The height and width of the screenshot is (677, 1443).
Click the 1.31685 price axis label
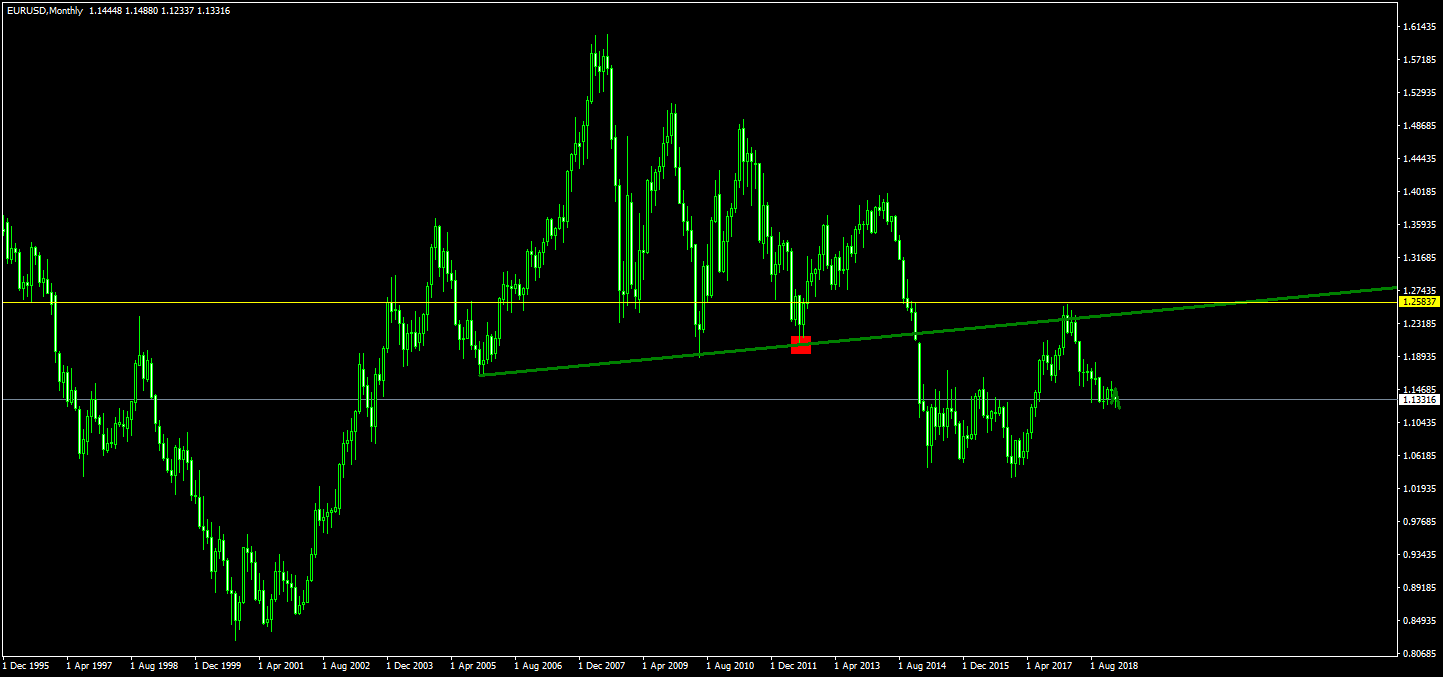[1420, 258]
